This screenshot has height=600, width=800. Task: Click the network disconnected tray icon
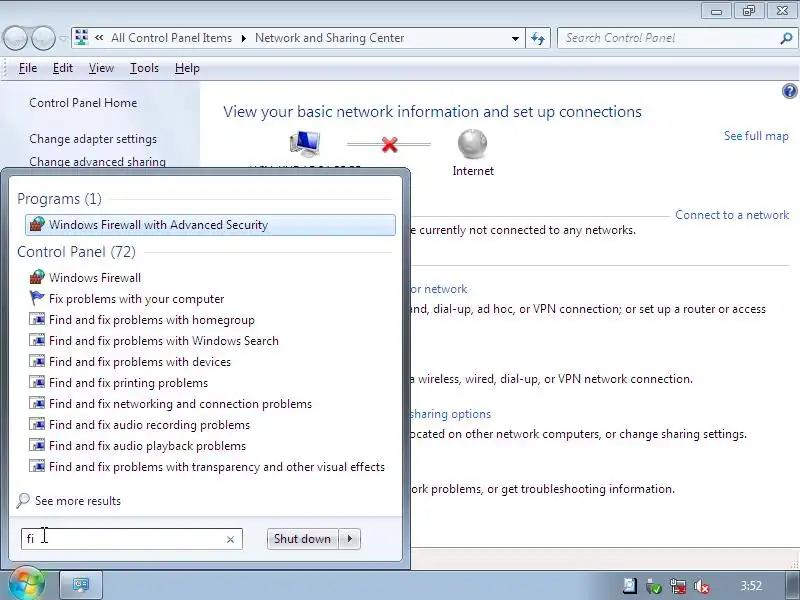[x=678, y=586]
